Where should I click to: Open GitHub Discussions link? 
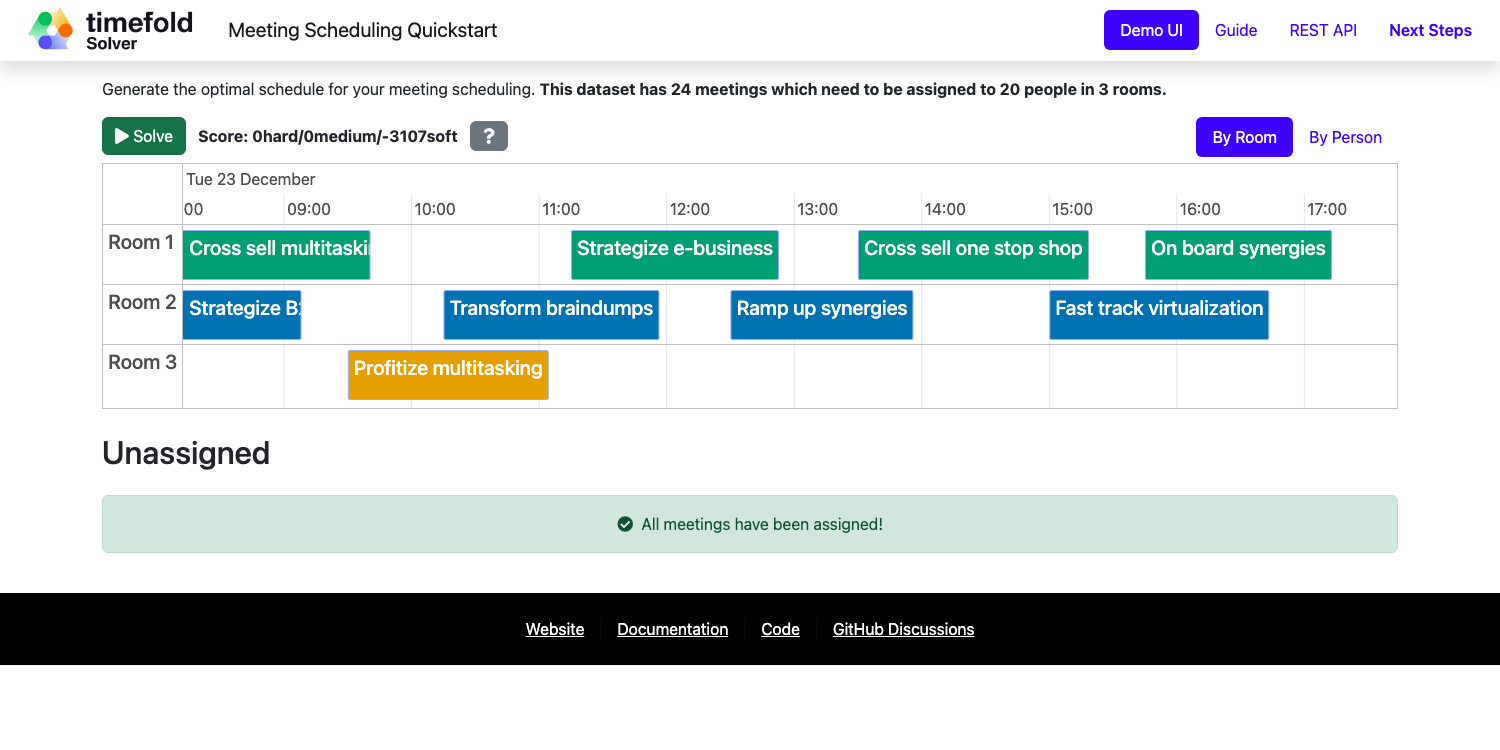[x=903, y=629]
